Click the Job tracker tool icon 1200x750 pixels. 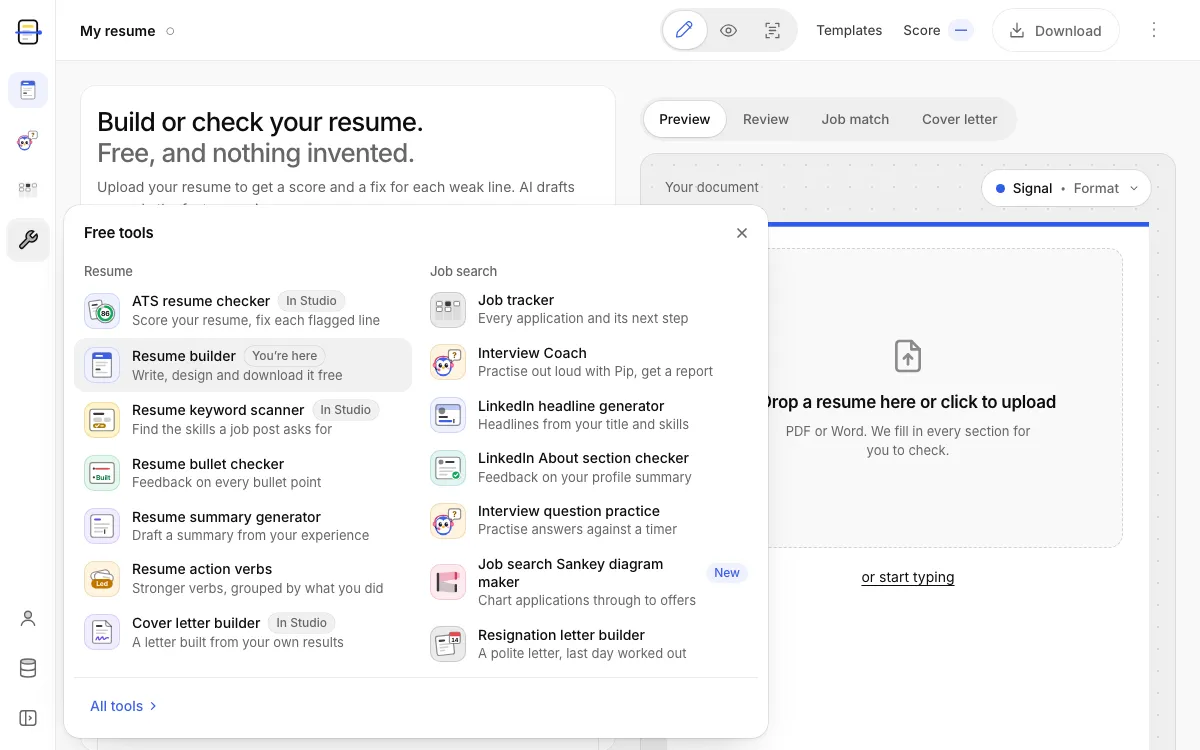[x=448, y=309]
